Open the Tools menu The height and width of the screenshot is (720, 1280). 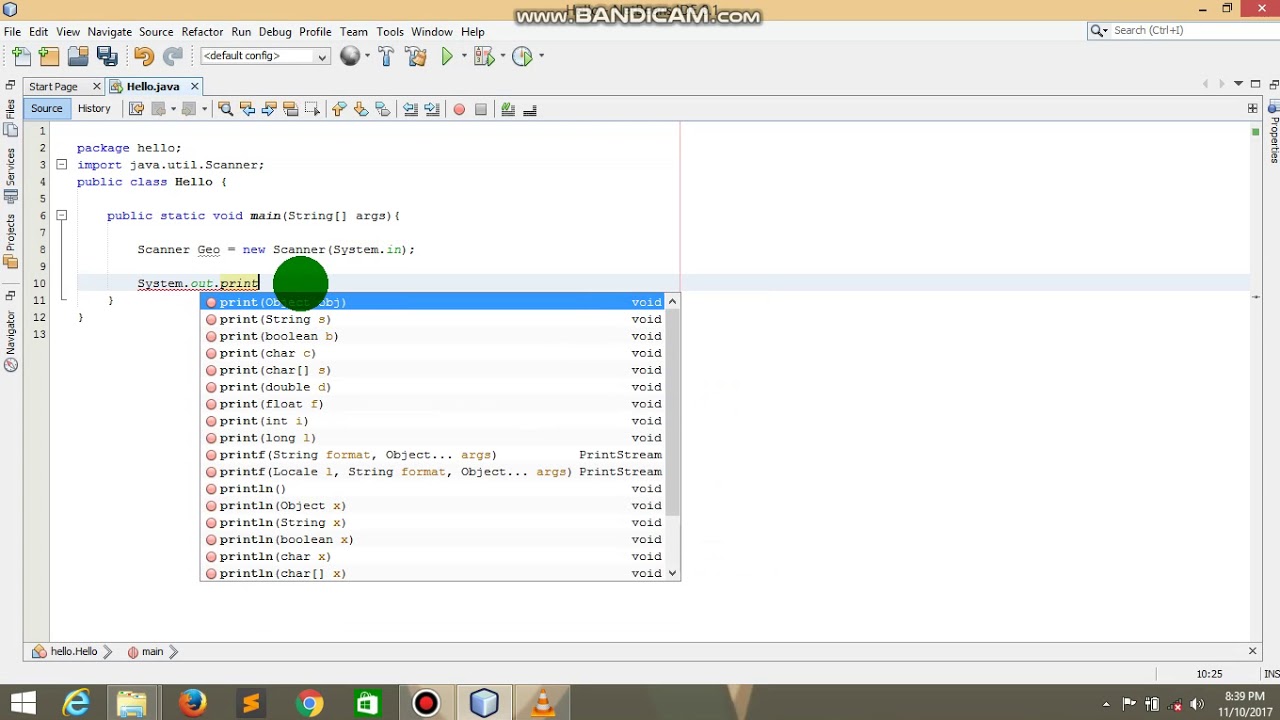(x=390, y=32)
